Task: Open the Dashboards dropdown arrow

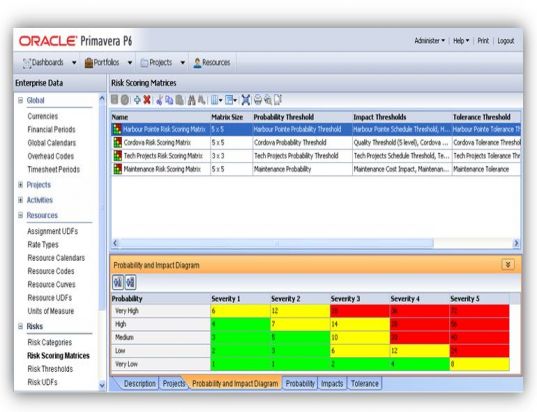Action: pos(74,63)
